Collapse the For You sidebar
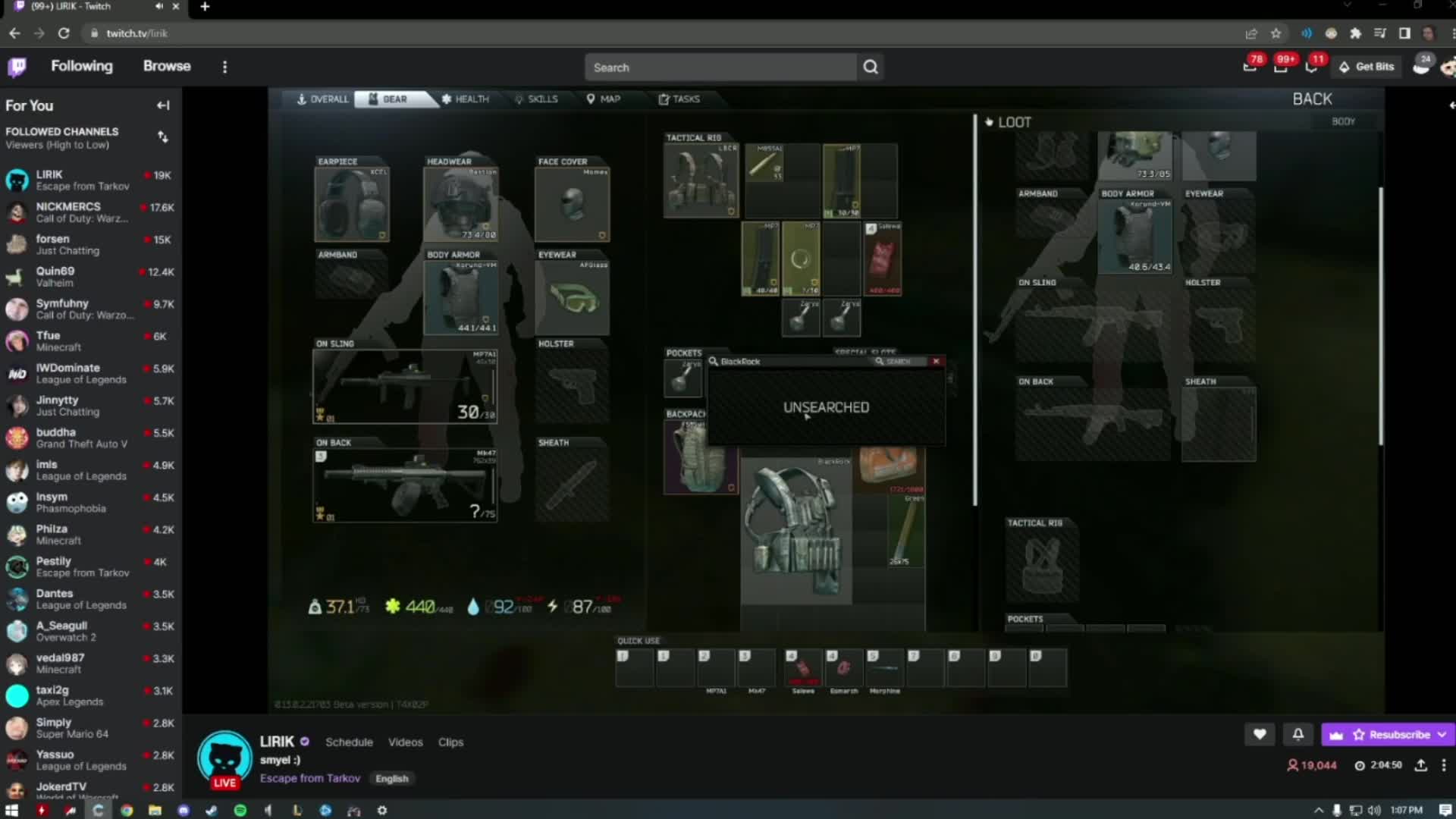1456x819 pixels. click(x=163, y=105)
